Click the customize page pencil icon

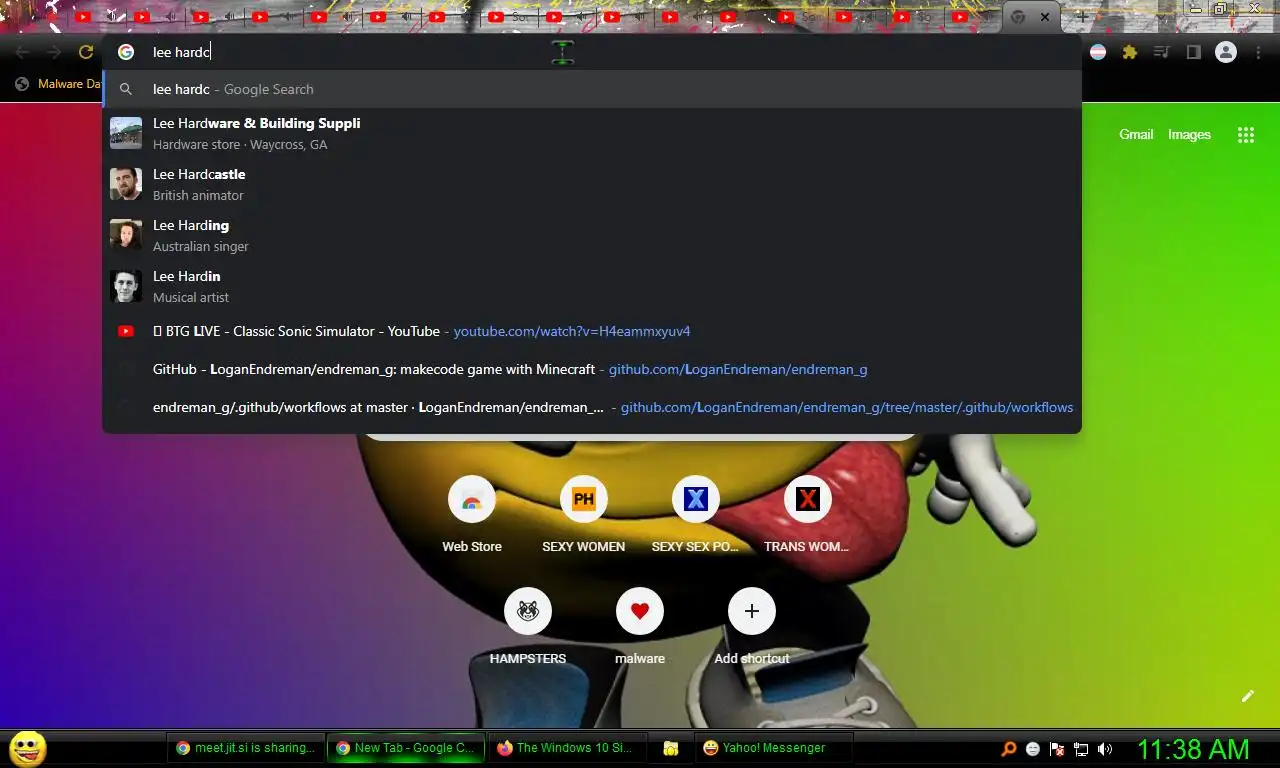coord(1248,696)
